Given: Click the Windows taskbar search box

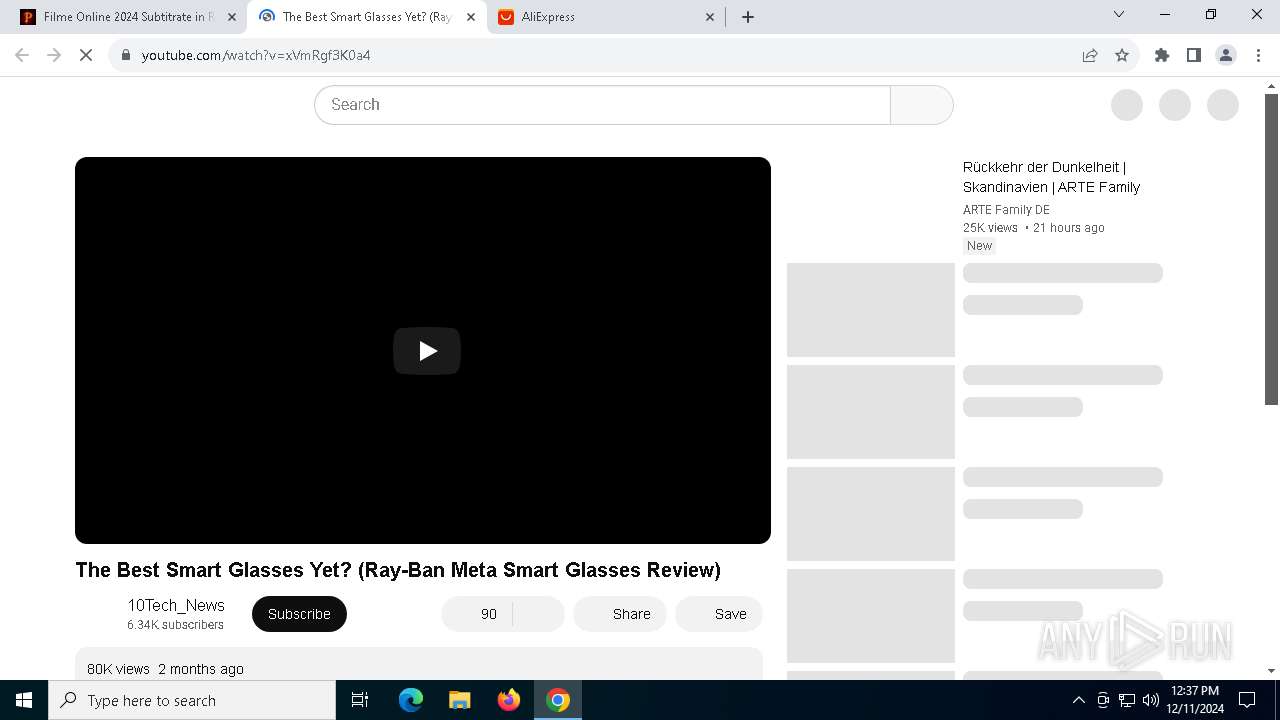Looking at the screenshot, I should [192, 700].
